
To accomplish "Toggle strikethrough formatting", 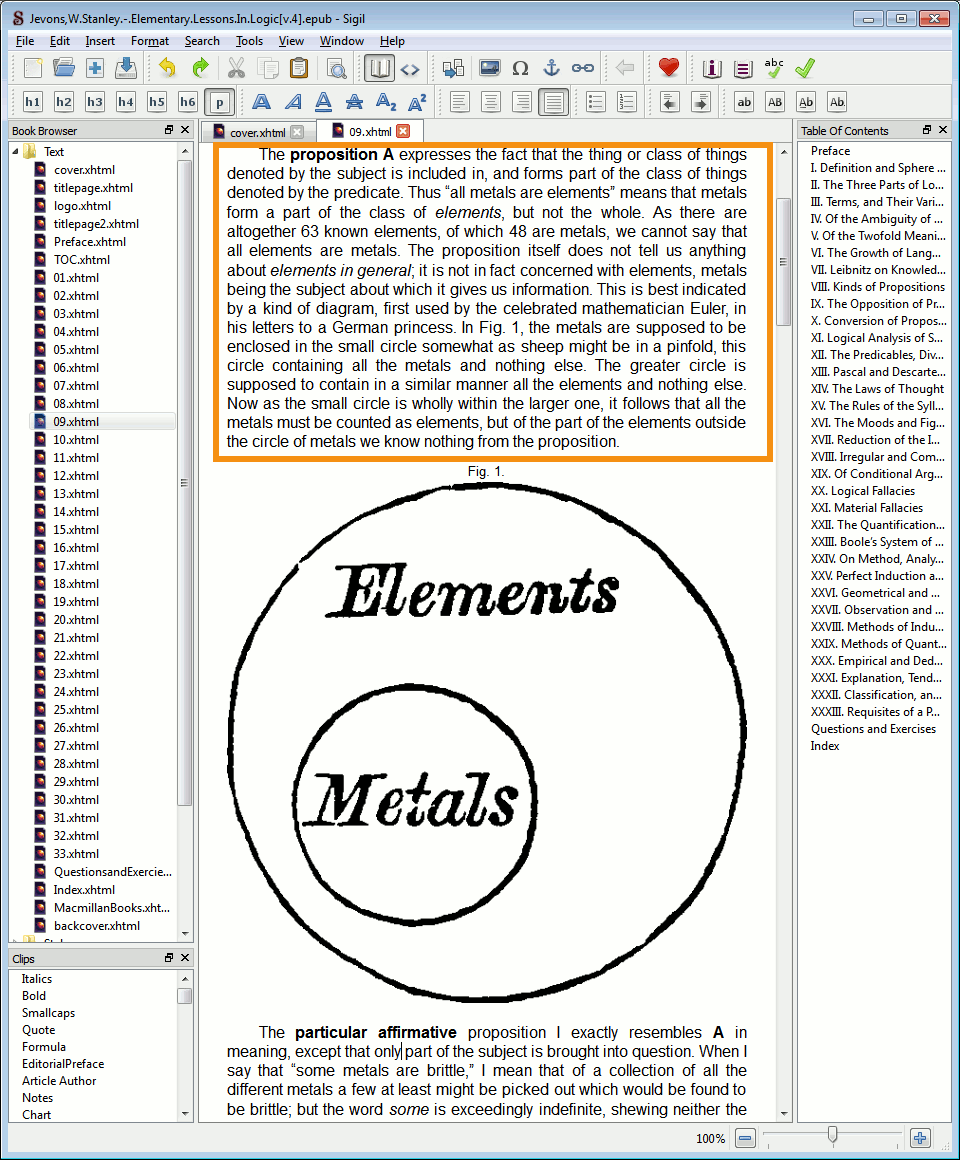I will 354,102.
